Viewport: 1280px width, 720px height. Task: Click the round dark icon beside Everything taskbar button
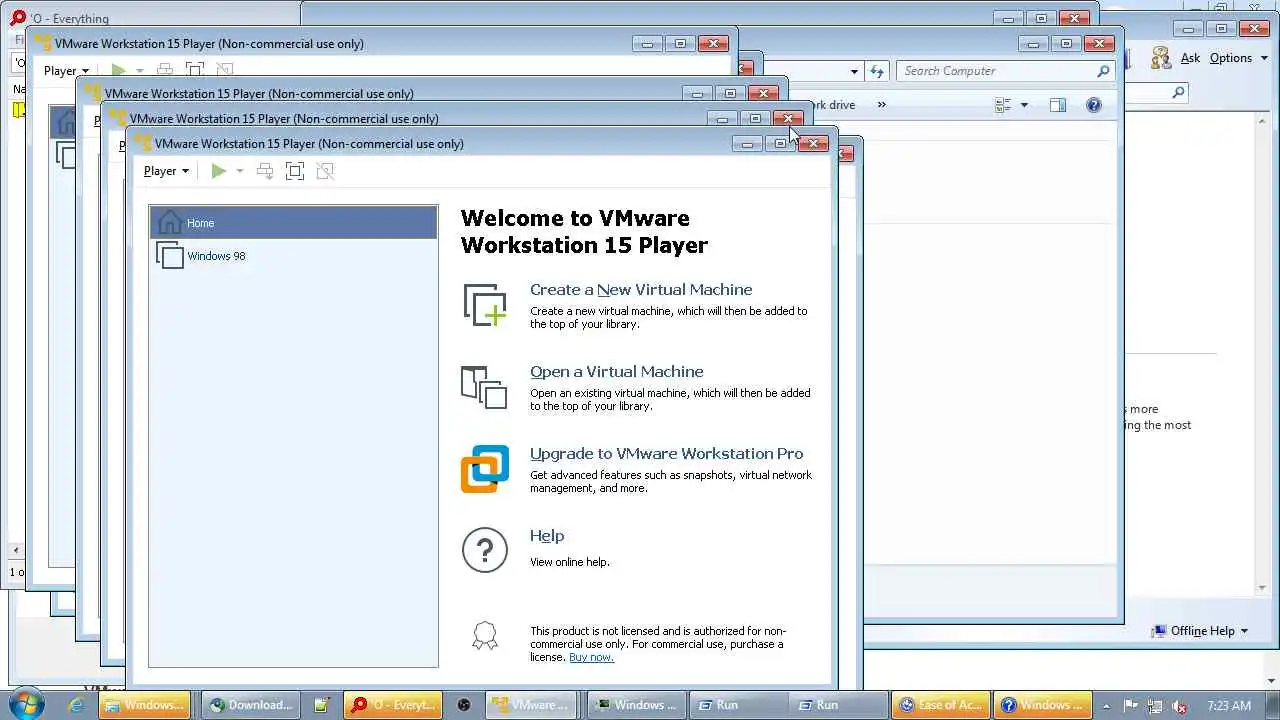tap(464, 705)
